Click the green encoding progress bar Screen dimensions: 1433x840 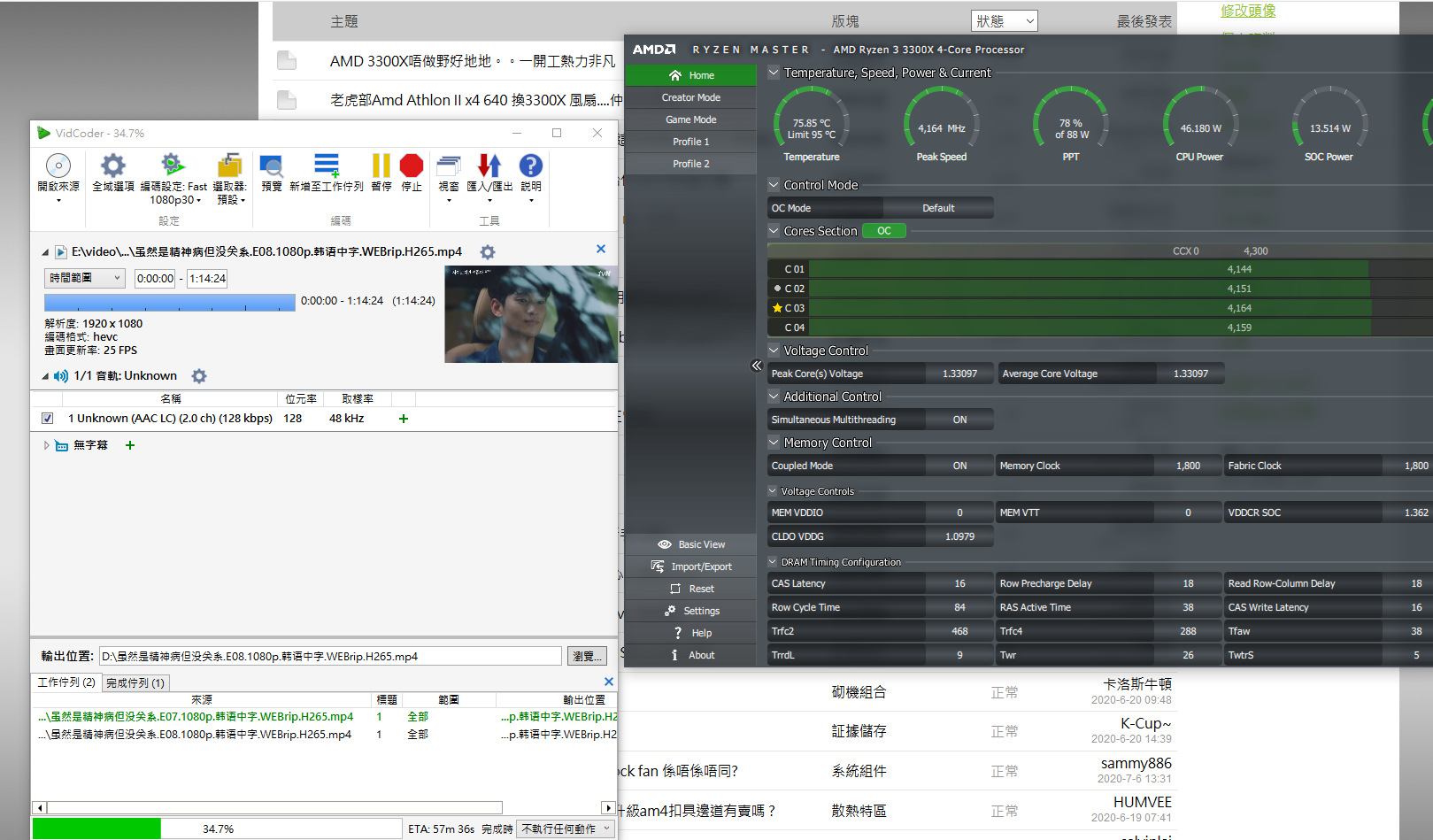pyautogui.click(x=96, y=828)
